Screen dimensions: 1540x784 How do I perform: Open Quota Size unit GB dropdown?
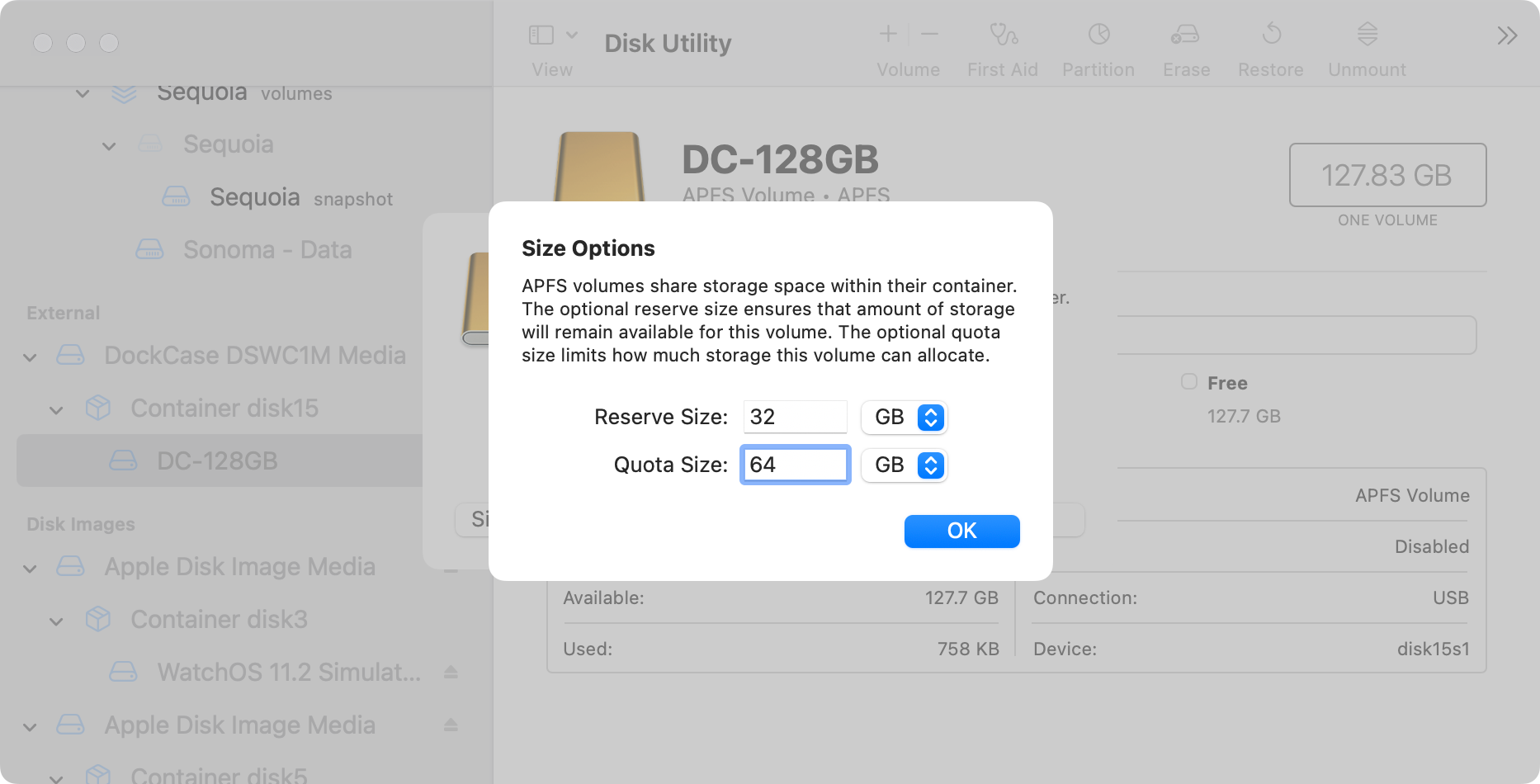pyautogui.click(x=905, y=465)
